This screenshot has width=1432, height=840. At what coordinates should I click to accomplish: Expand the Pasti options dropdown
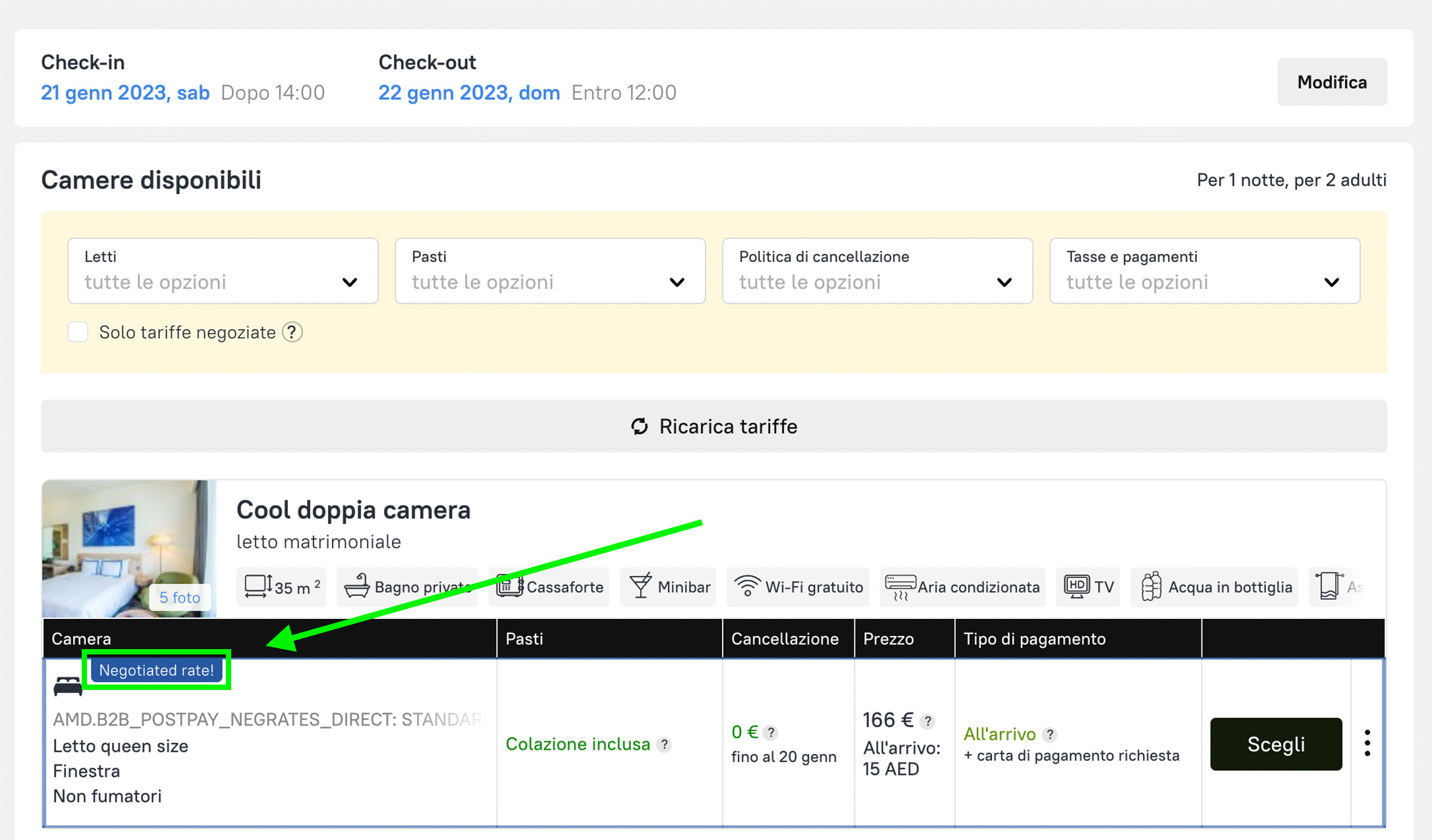[550, 271]
